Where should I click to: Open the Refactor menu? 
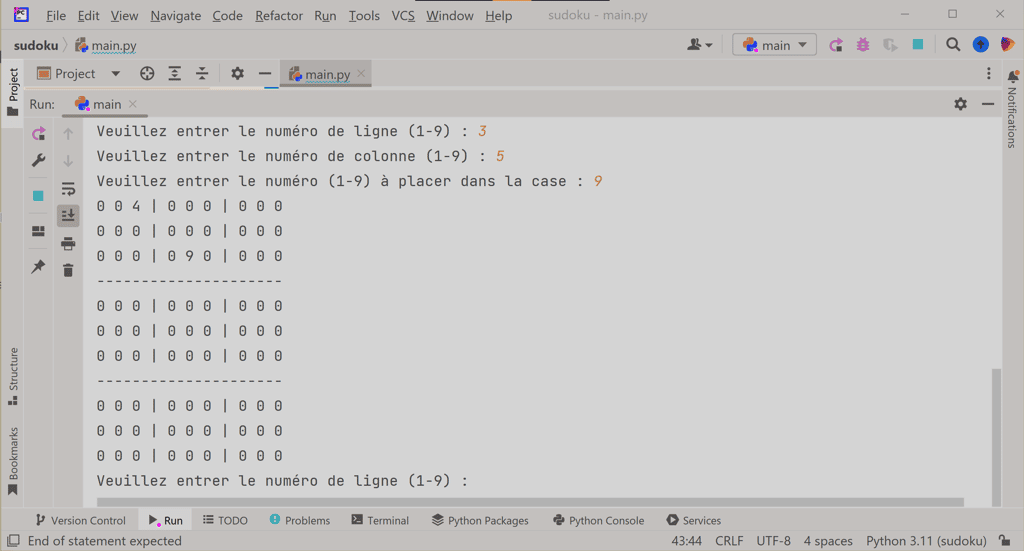coord(278,15)
